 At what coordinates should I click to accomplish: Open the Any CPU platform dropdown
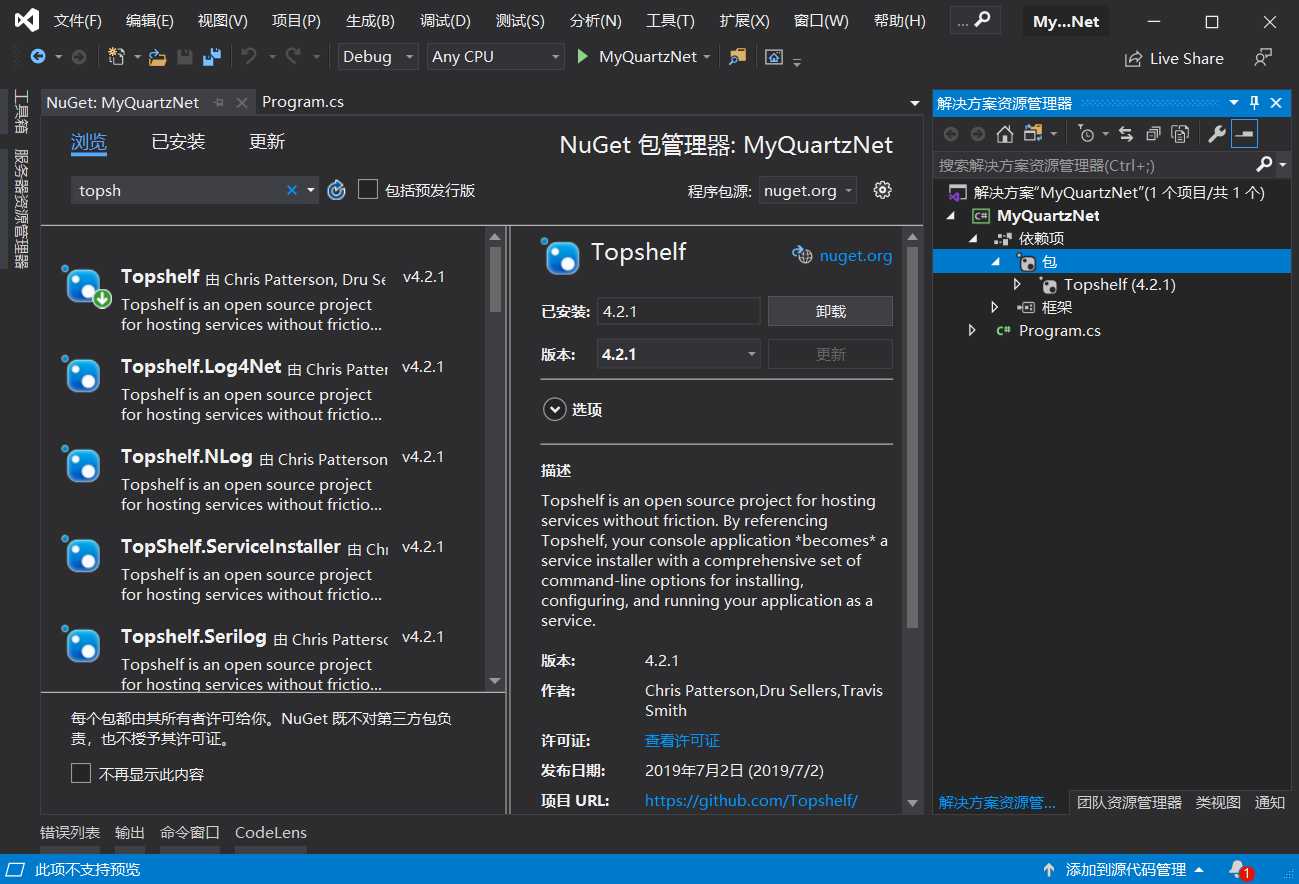[495, 57]
